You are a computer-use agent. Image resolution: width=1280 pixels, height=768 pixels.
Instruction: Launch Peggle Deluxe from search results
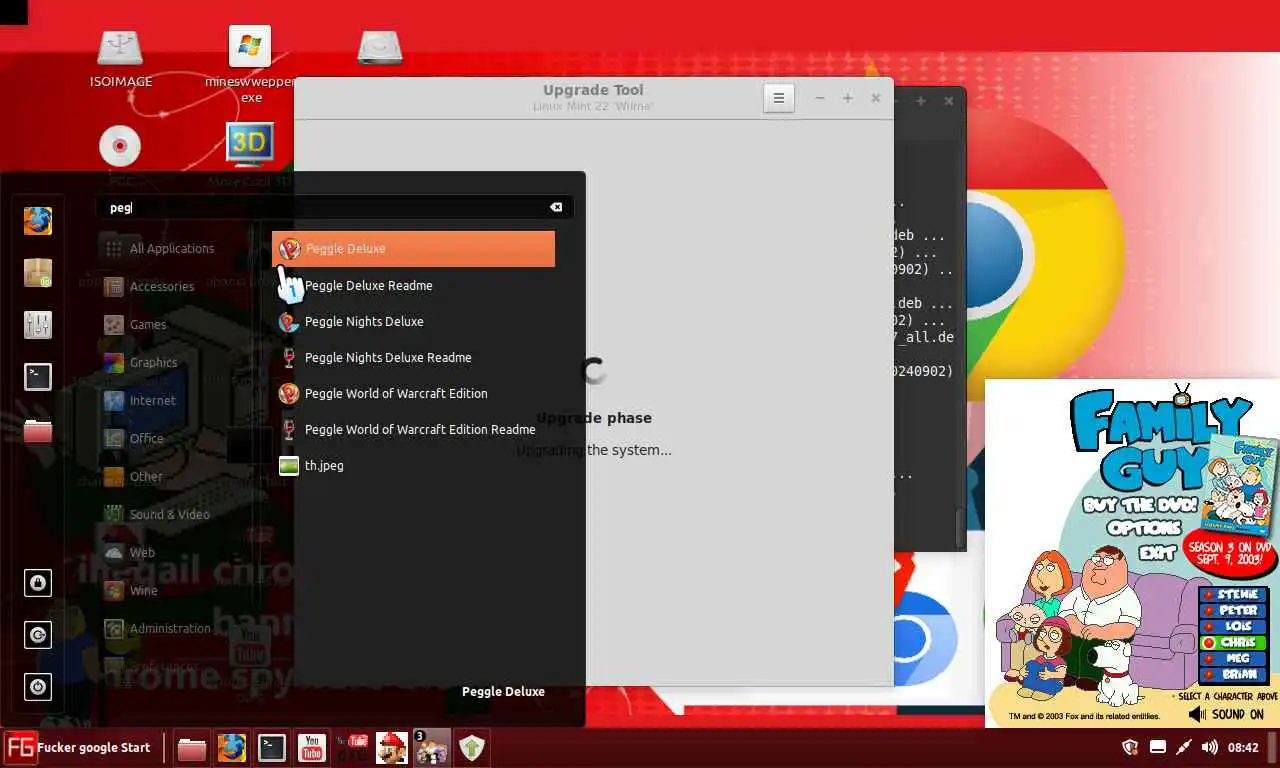click(413, 249)
